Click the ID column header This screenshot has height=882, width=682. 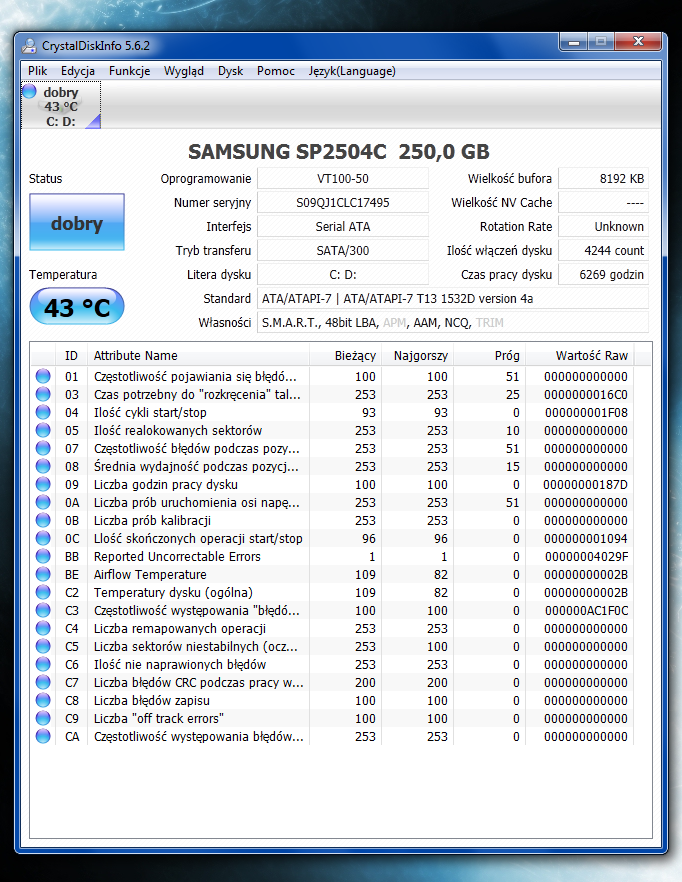[71, 356]
